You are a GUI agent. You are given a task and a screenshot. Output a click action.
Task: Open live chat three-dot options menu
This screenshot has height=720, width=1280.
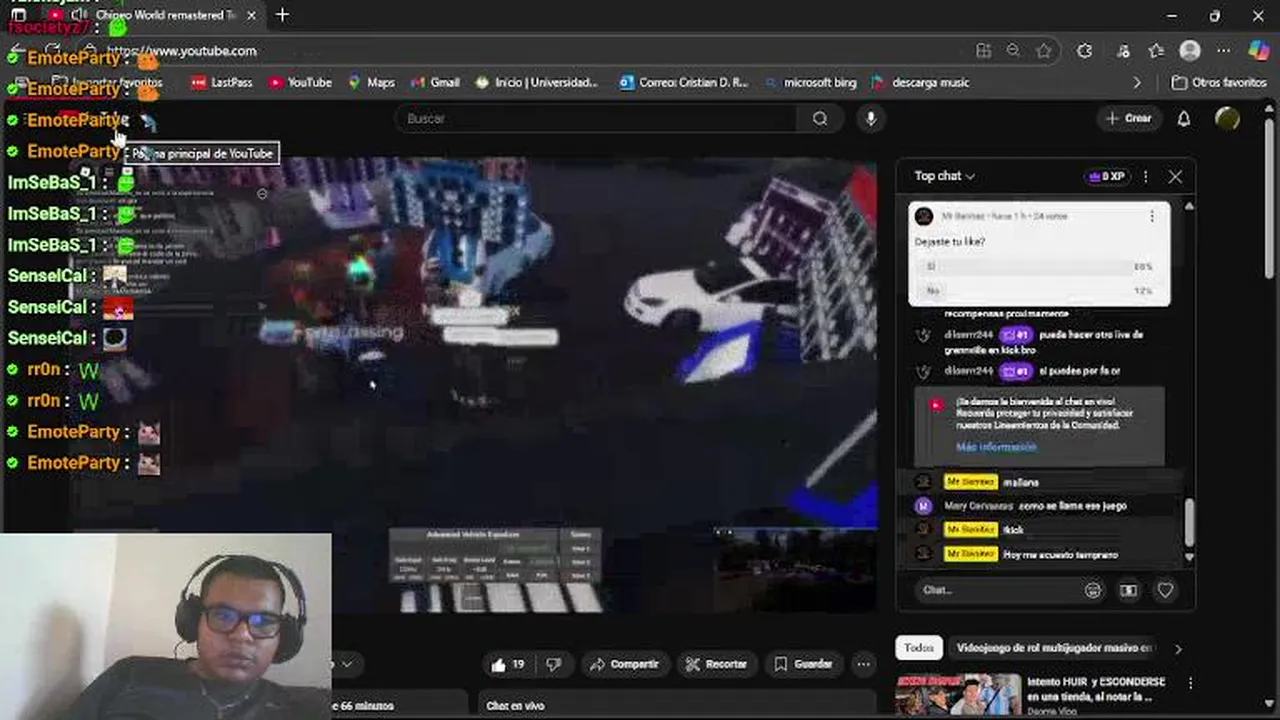(x=1146, y=176)
